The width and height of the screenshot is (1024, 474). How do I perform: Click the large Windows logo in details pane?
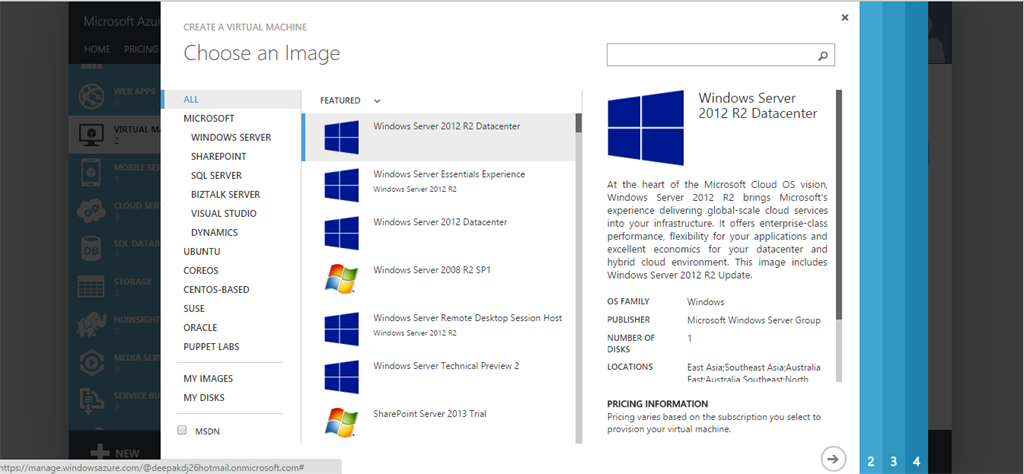645,128
